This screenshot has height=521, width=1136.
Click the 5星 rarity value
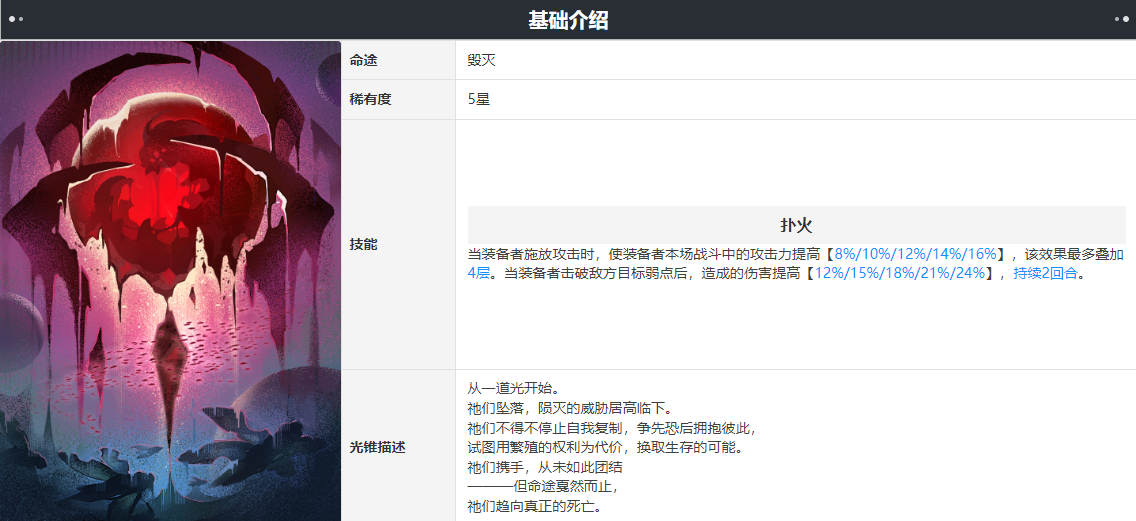(x=479, y=99)
